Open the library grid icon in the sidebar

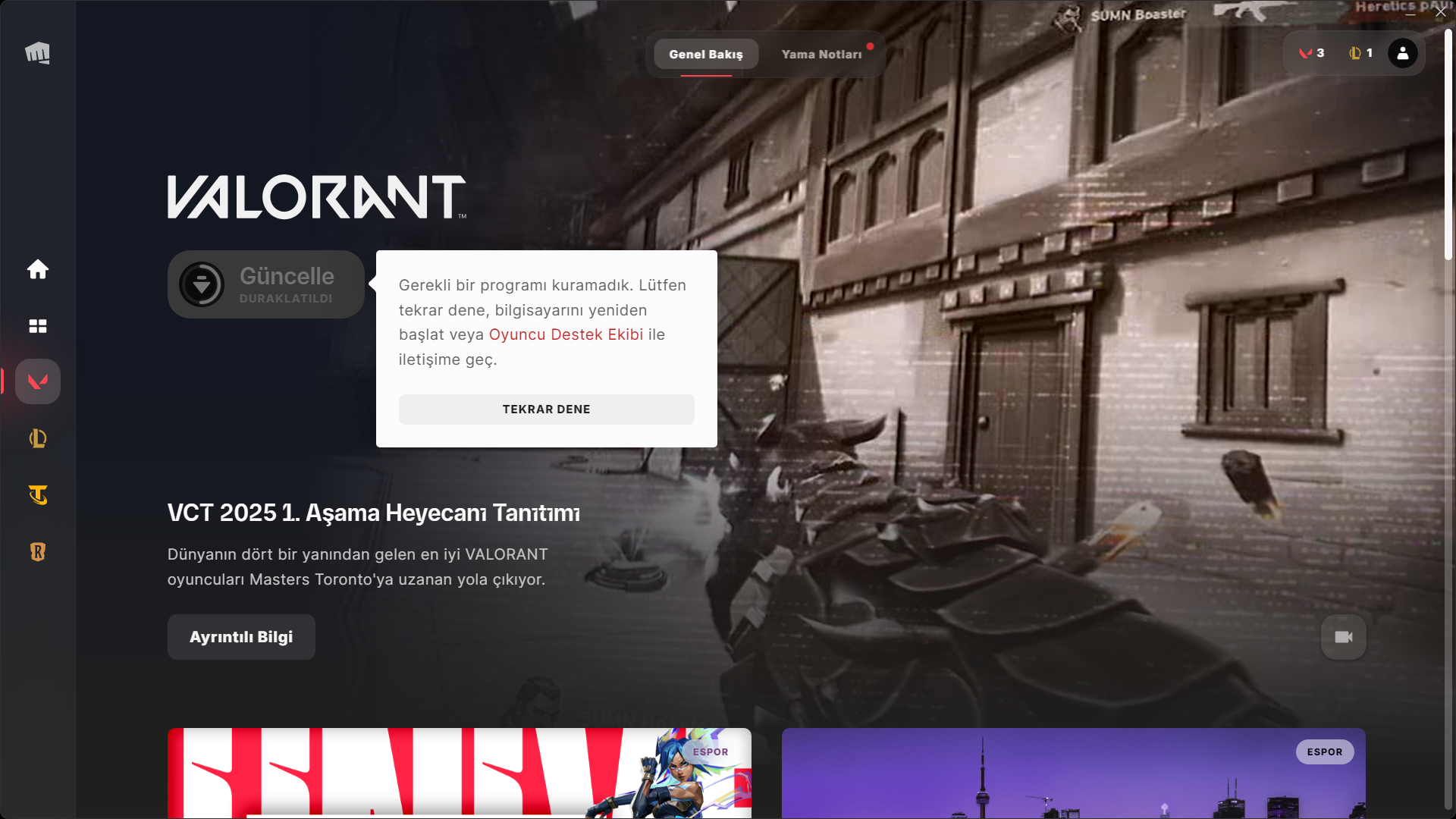pos(38,326)
